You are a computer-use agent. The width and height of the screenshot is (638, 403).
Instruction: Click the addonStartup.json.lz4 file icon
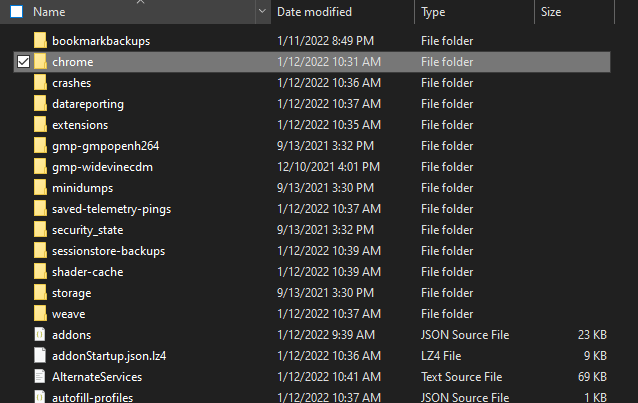coord(40,356)
